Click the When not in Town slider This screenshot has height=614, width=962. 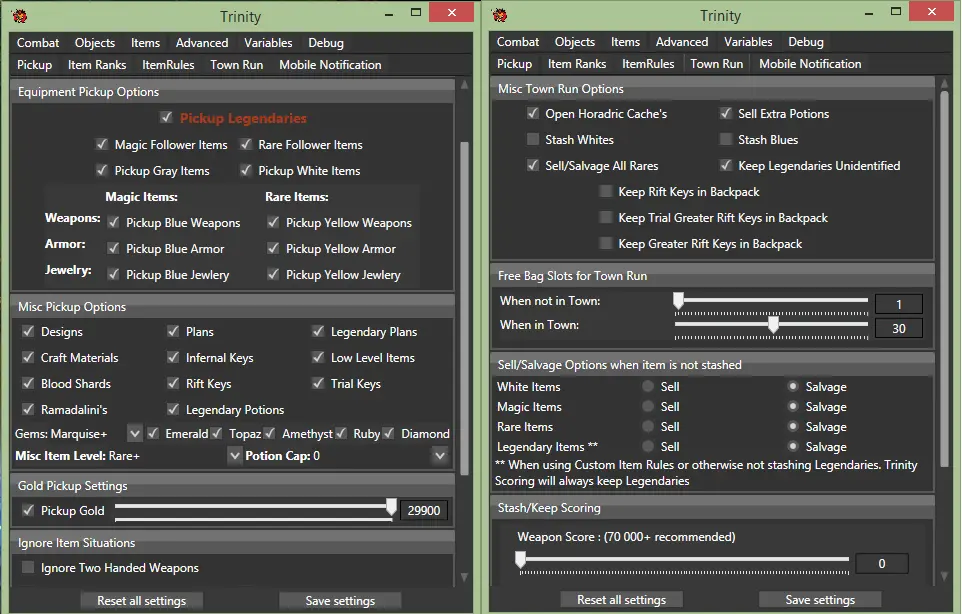click(x=771, y=301)
